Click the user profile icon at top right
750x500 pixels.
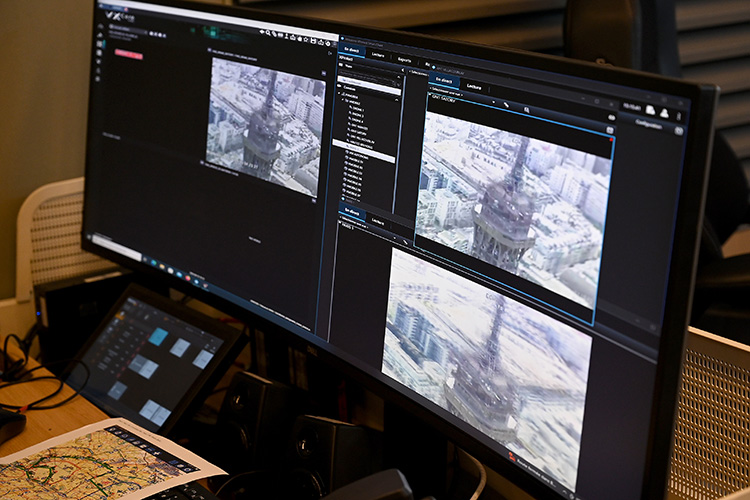(664, 113)
